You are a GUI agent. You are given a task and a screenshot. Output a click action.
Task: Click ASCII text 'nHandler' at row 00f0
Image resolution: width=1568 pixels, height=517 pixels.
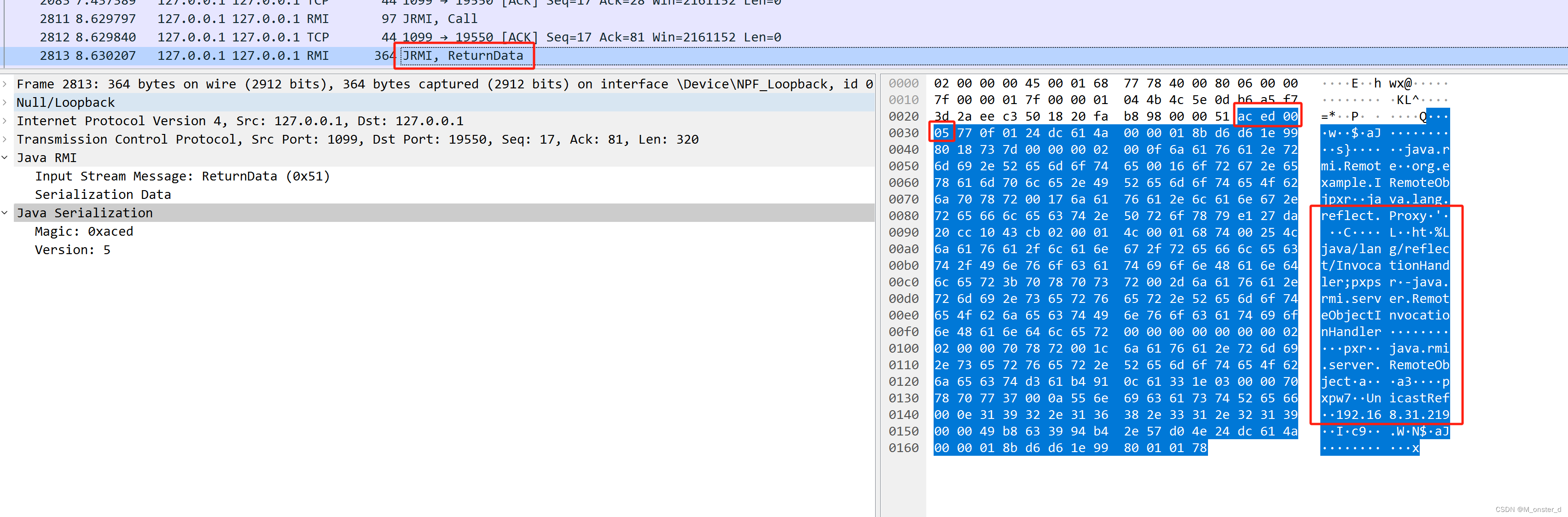[1351, 332]
